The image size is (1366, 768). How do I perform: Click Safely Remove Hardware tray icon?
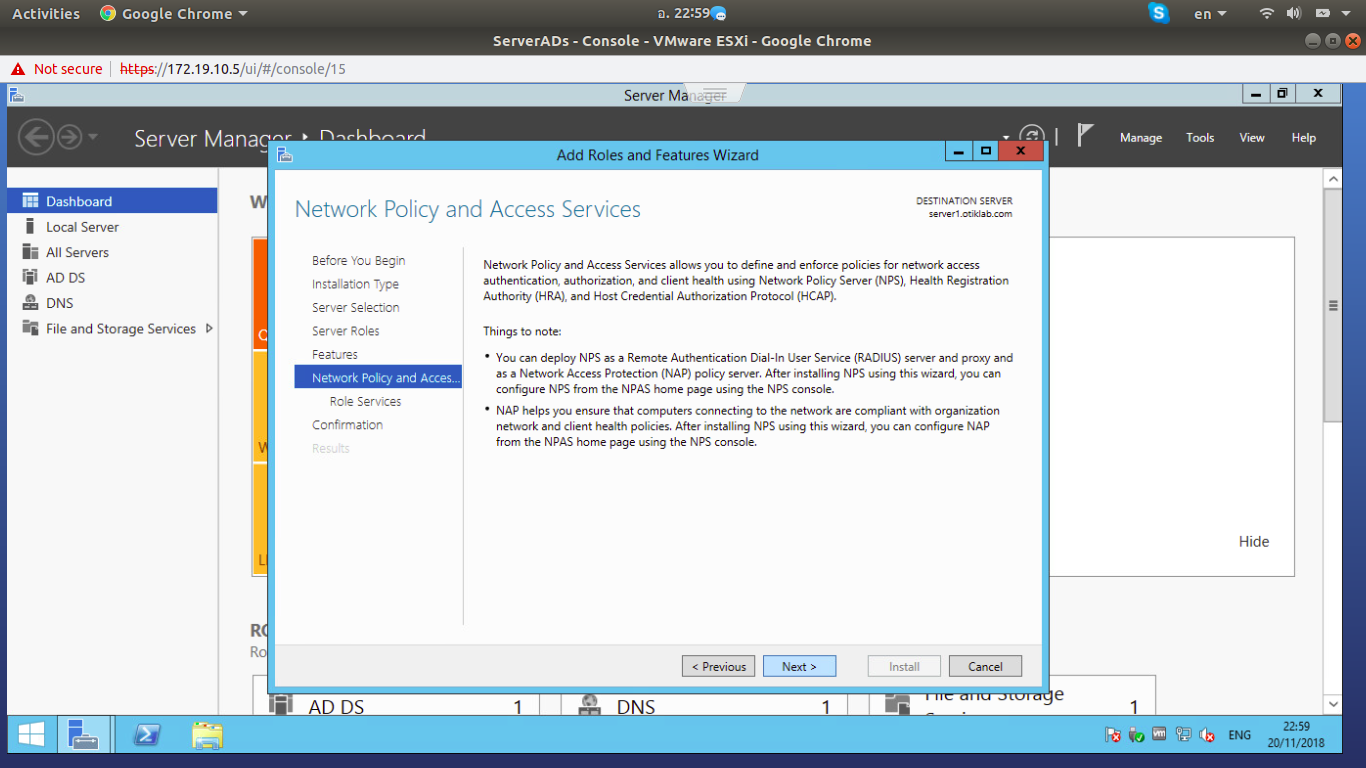(x=1136, y=735)
